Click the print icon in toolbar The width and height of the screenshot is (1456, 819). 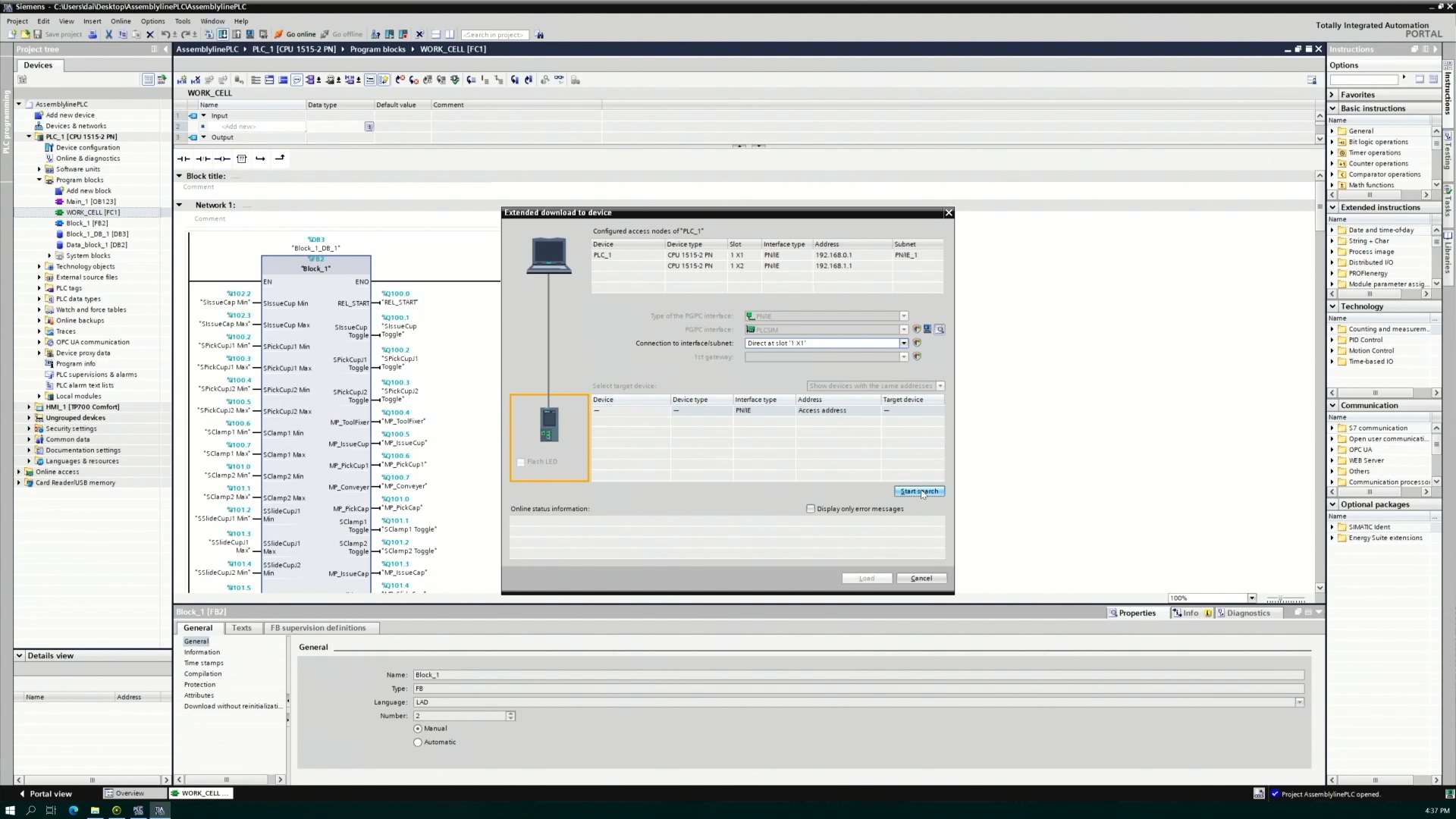(x=93, y=34)
